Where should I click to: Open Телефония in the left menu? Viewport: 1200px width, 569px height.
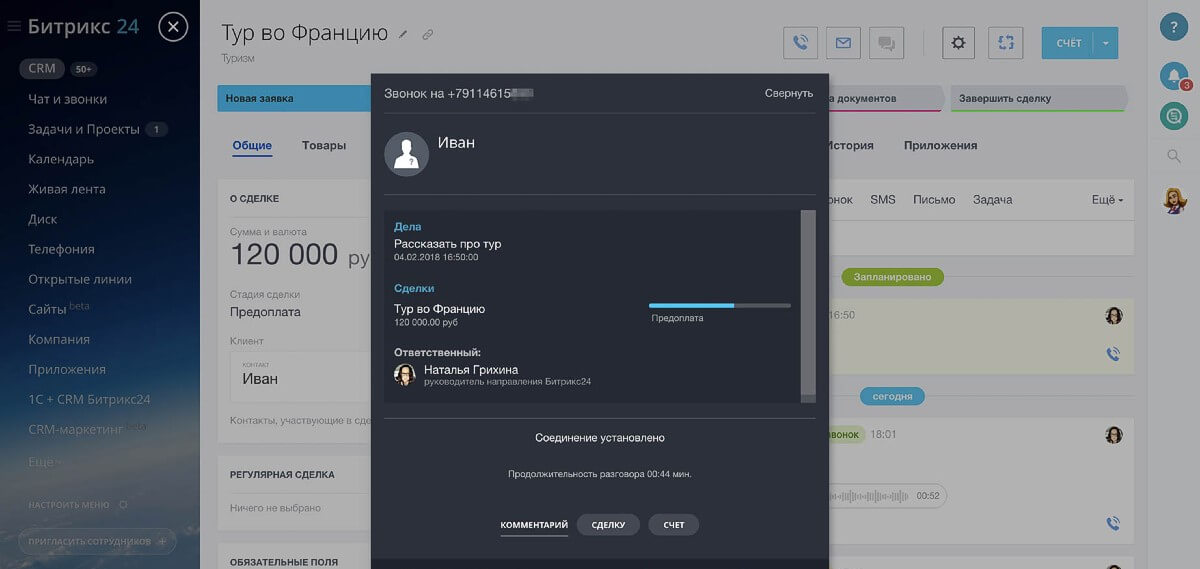61,249
